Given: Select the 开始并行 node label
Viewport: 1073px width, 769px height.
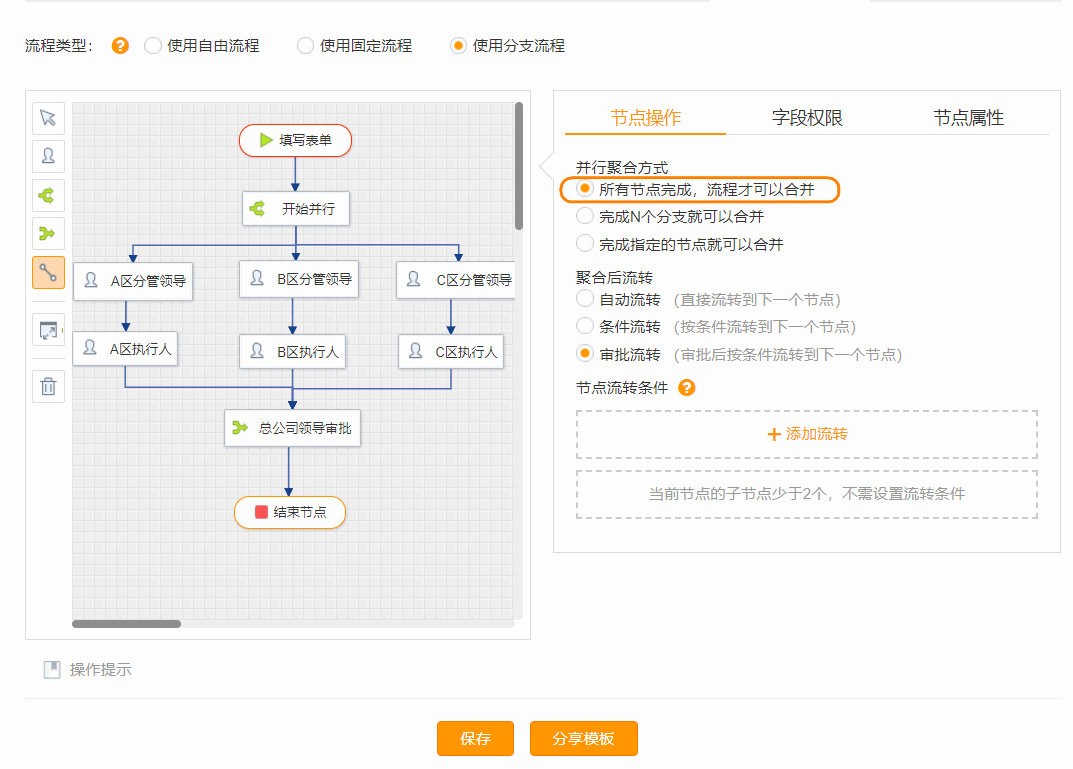Looking at the screenshot, I should click(309, 209).
